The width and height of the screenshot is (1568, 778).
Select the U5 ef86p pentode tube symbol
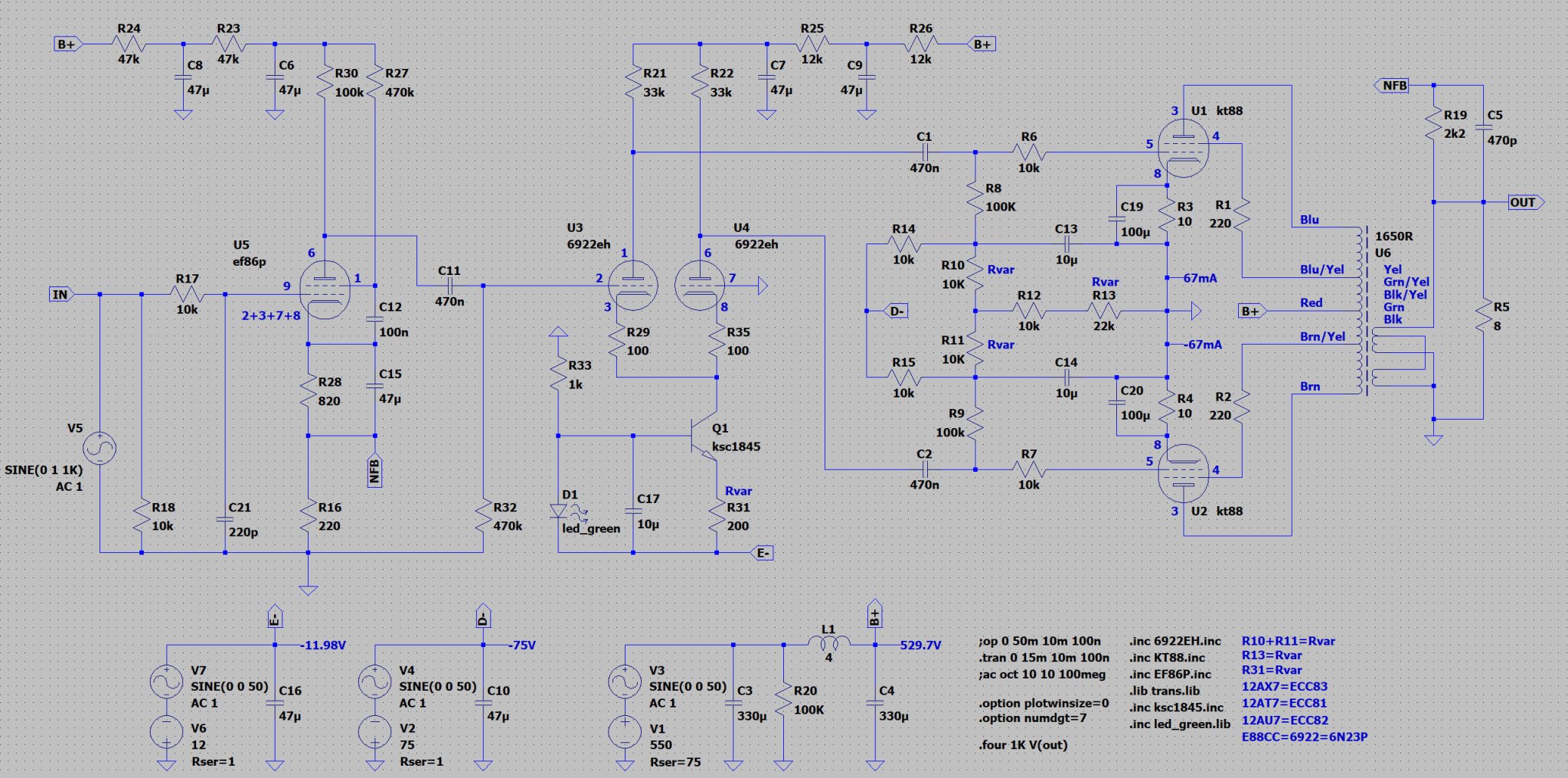click(x=324, y=289)
